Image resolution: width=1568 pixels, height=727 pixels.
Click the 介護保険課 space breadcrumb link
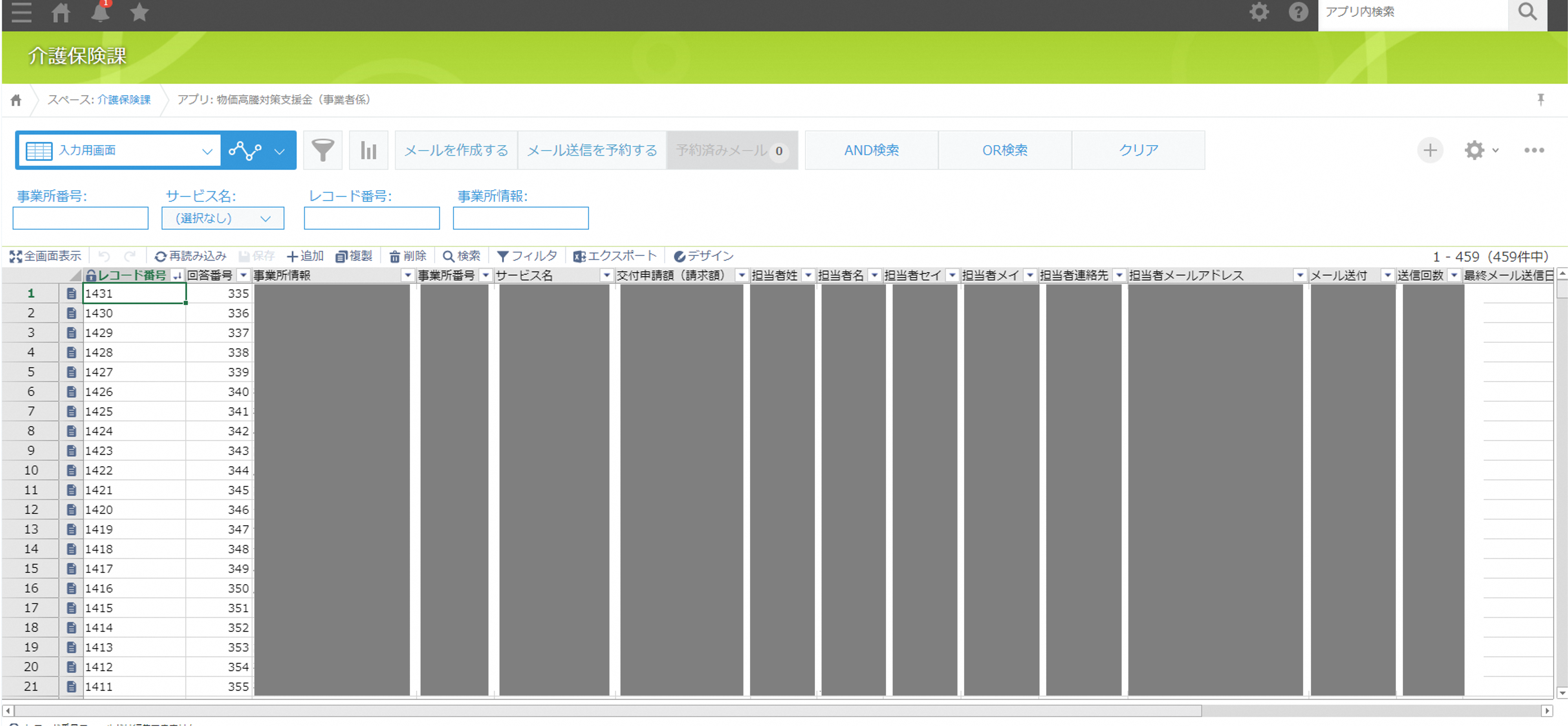124,100
